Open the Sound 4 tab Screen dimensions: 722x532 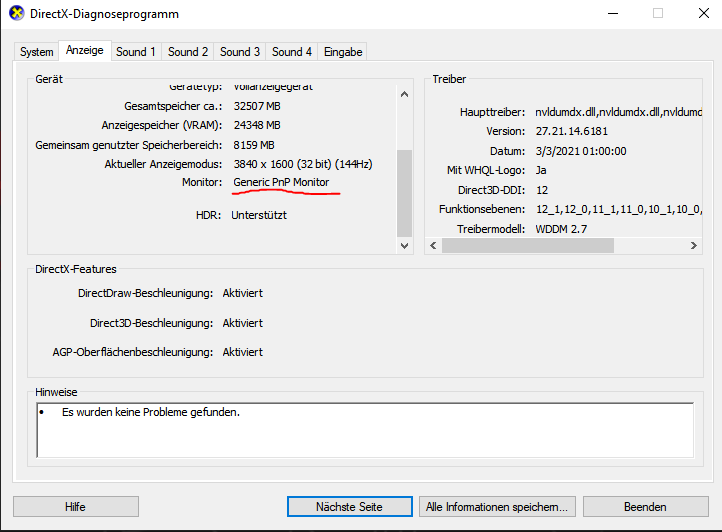pyautogui.click(x=292, y=52)
